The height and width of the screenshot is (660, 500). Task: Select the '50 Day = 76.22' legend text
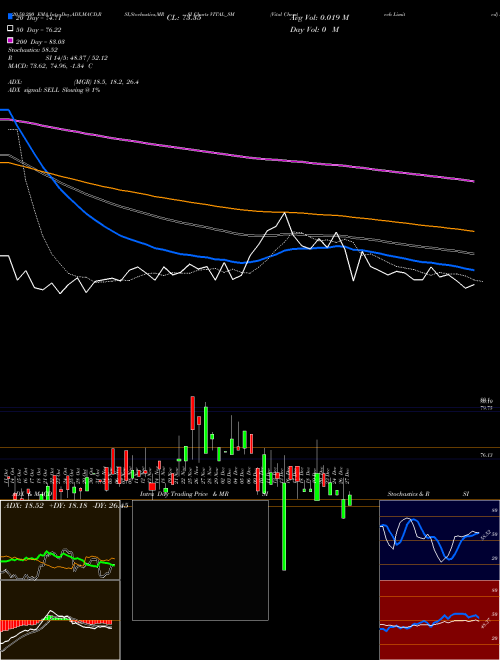[40, 29]
